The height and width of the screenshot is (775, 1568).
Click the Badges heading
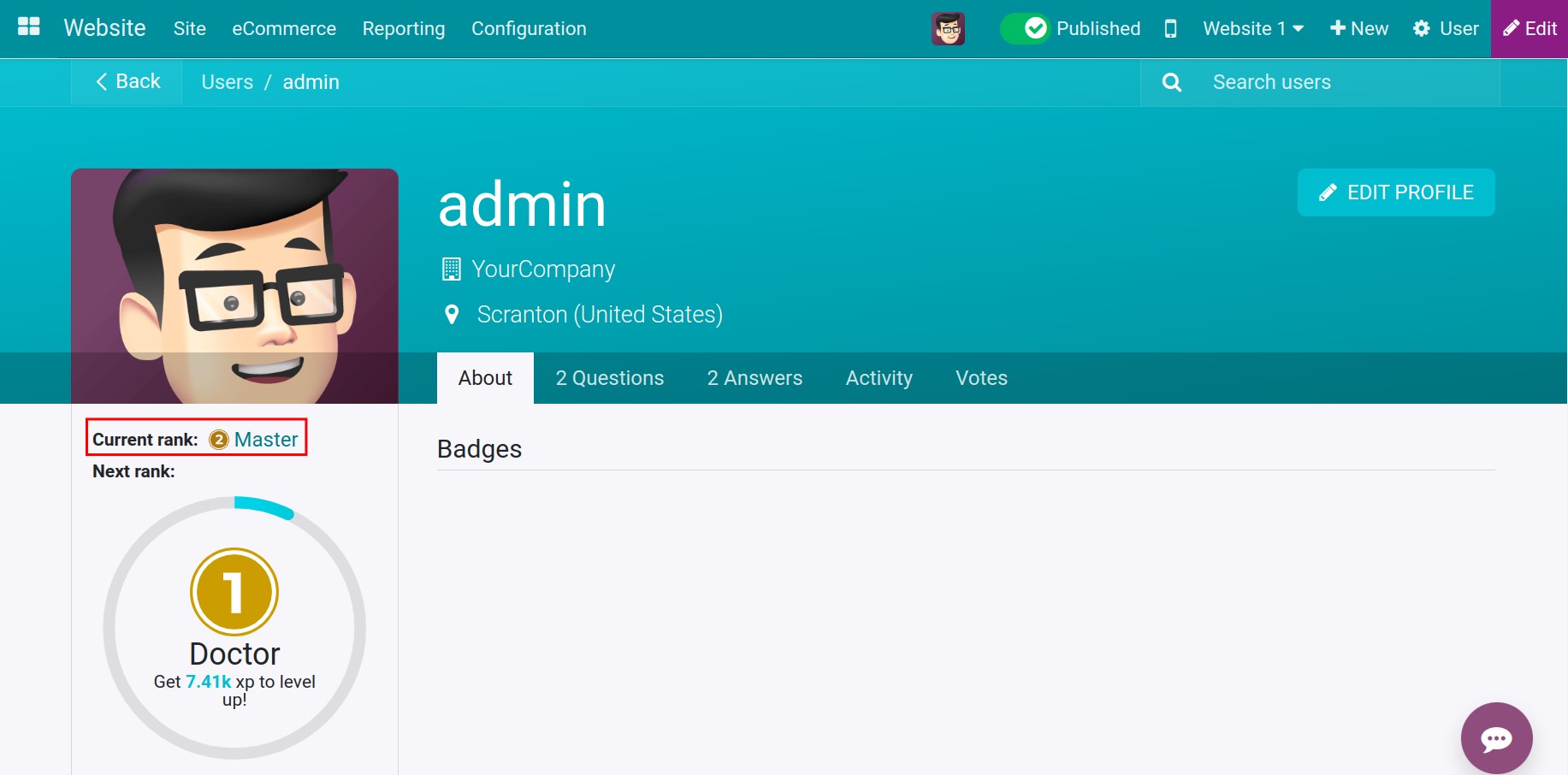[479, 449]
